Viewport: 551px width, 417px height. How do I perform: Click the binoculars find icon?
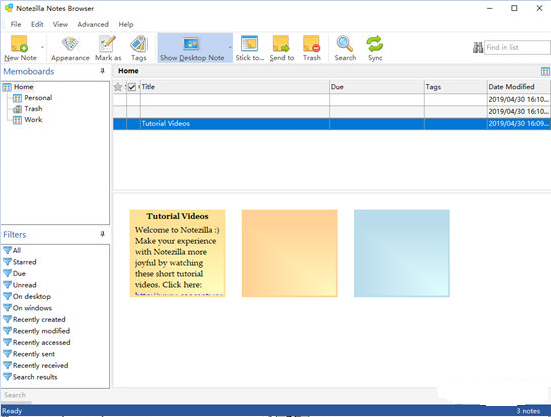[478, 47]
